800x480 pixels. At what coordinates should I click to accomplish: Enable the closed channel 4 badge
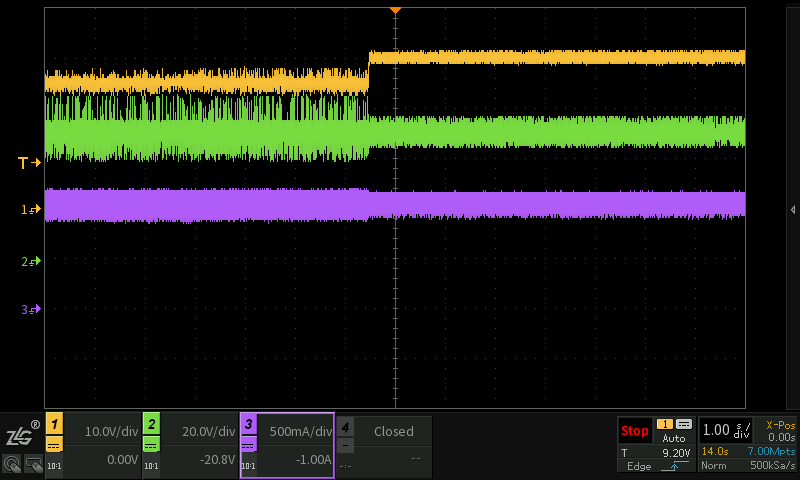click(345, 427)
